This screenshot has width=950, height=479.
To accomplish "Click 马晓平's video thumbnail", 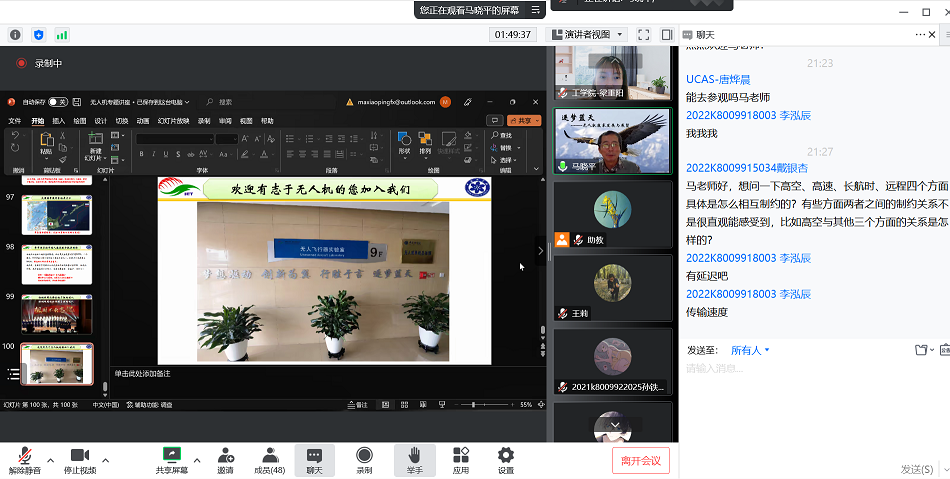I will tap(612, 141).
